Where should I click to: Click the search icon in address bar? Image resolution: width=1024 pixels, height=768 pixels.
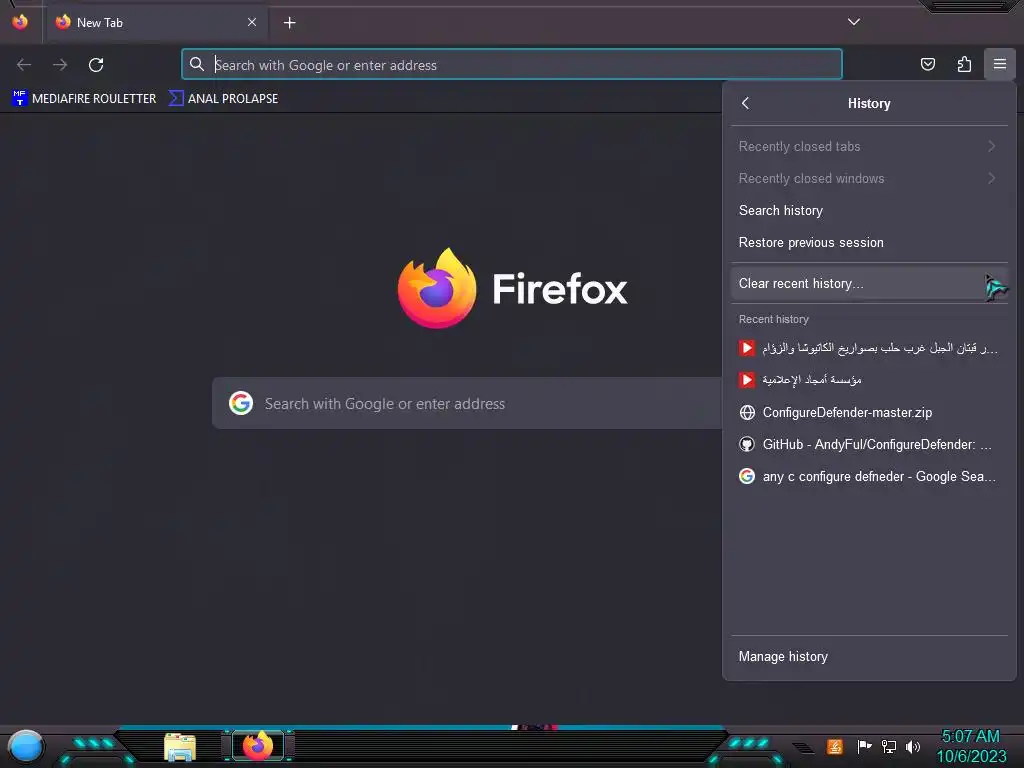point(197,64)
